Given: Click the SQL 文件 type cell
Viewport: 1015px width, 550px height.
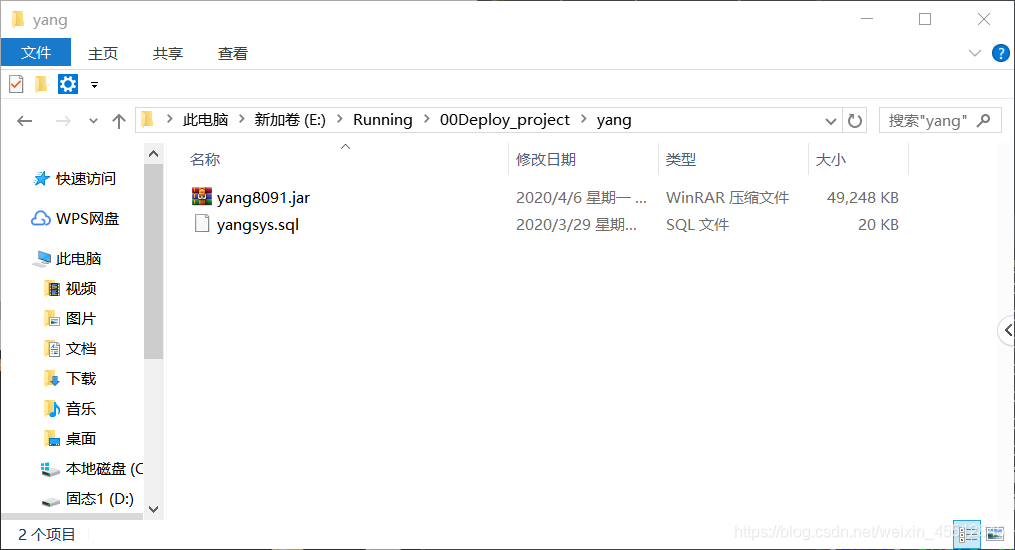Looking at the screenshot, I should coord(697,225).
